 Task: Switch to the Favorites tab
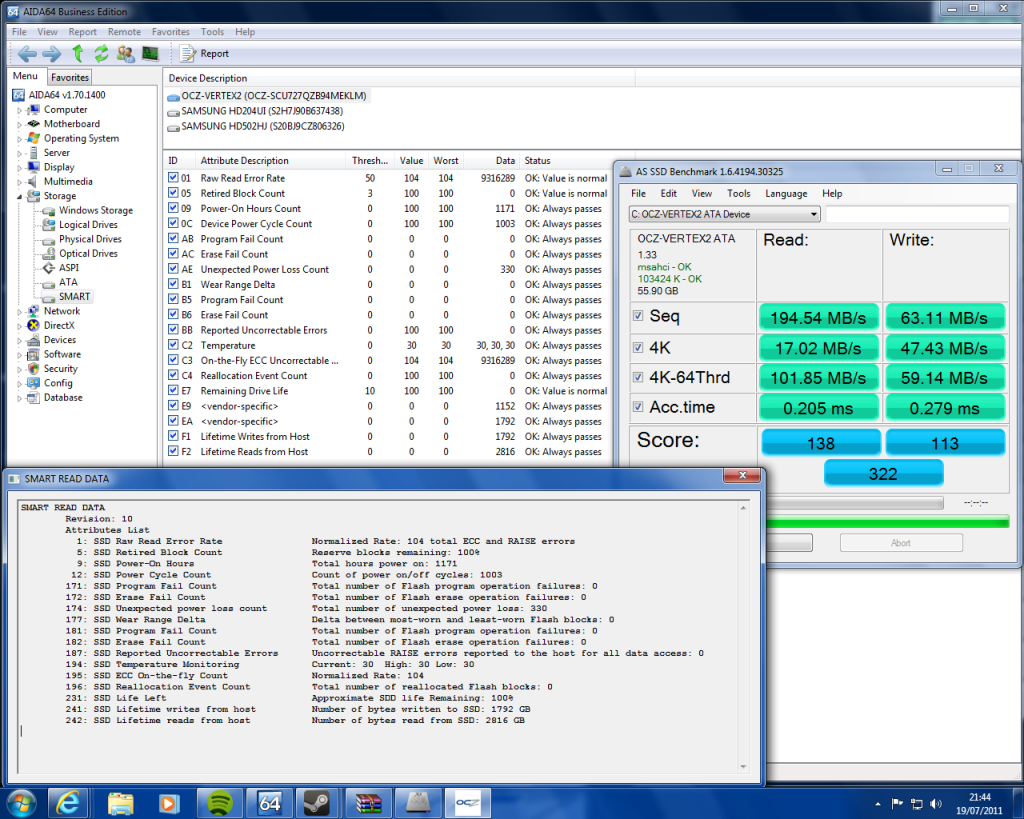tap(69, 77)
